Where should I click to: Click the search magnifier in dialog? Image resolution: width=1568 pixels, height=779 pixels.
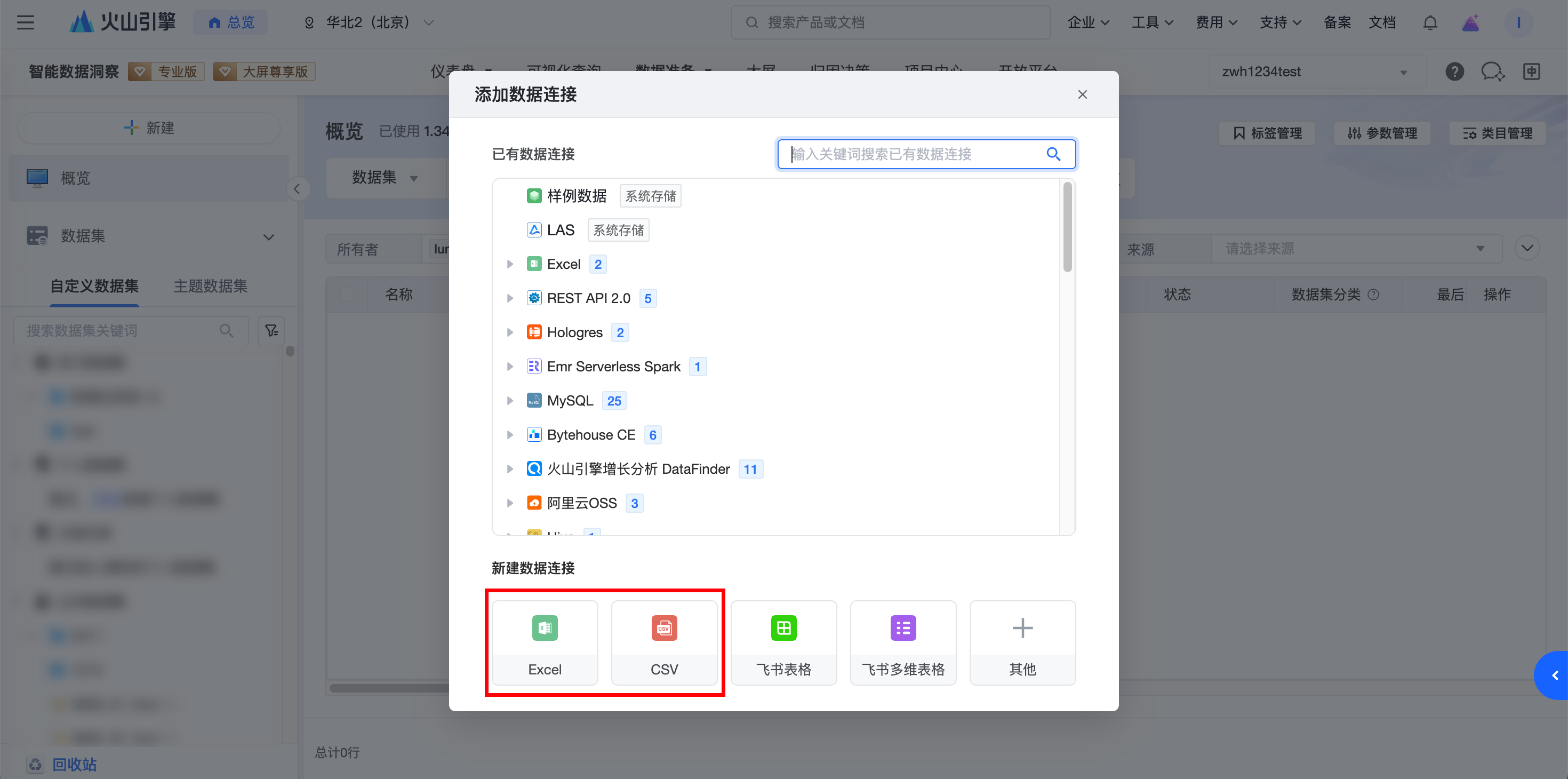tap(1053, 154)
